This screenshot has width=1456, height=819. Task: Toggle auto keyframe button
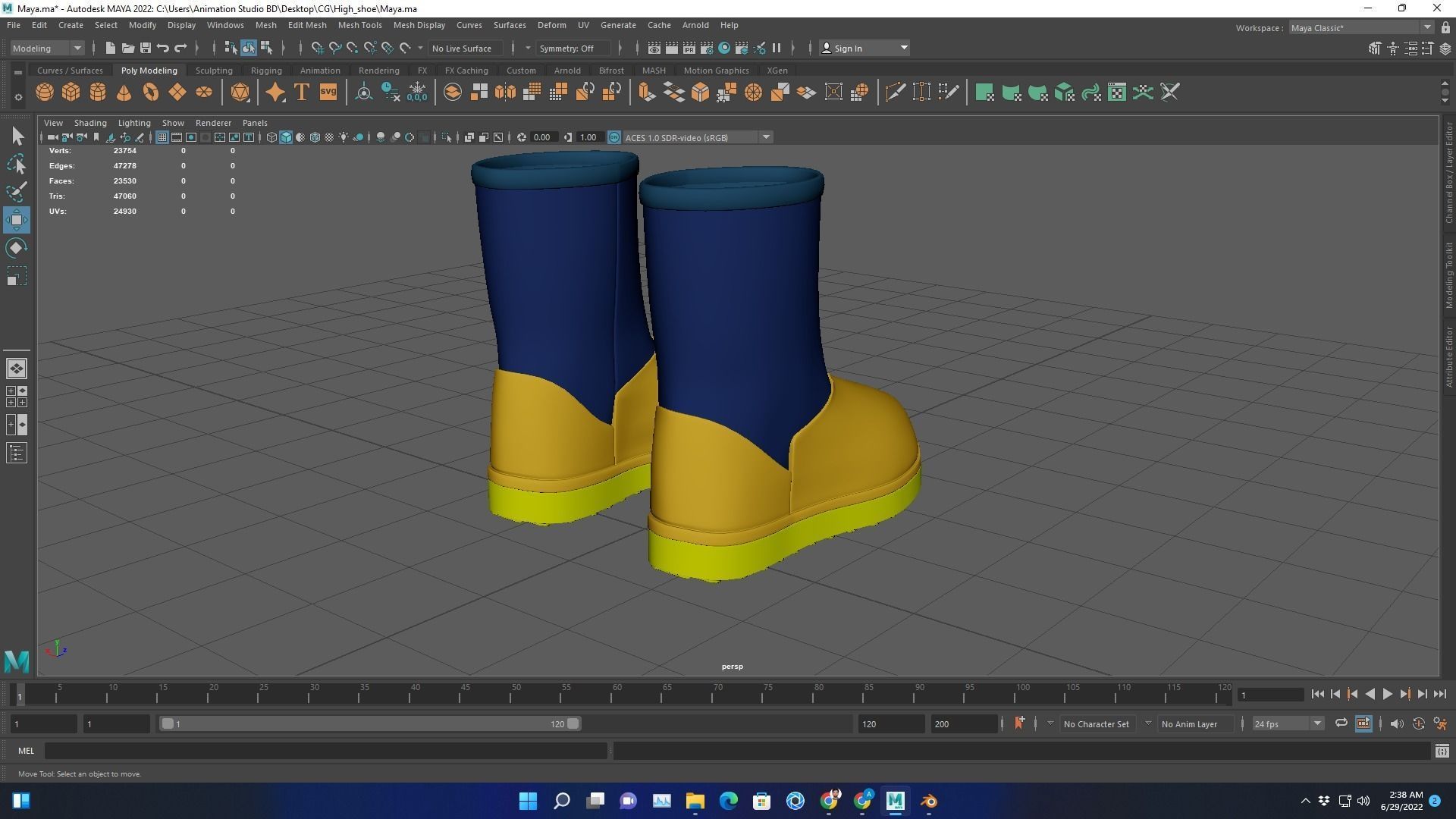coord(1418,723)
